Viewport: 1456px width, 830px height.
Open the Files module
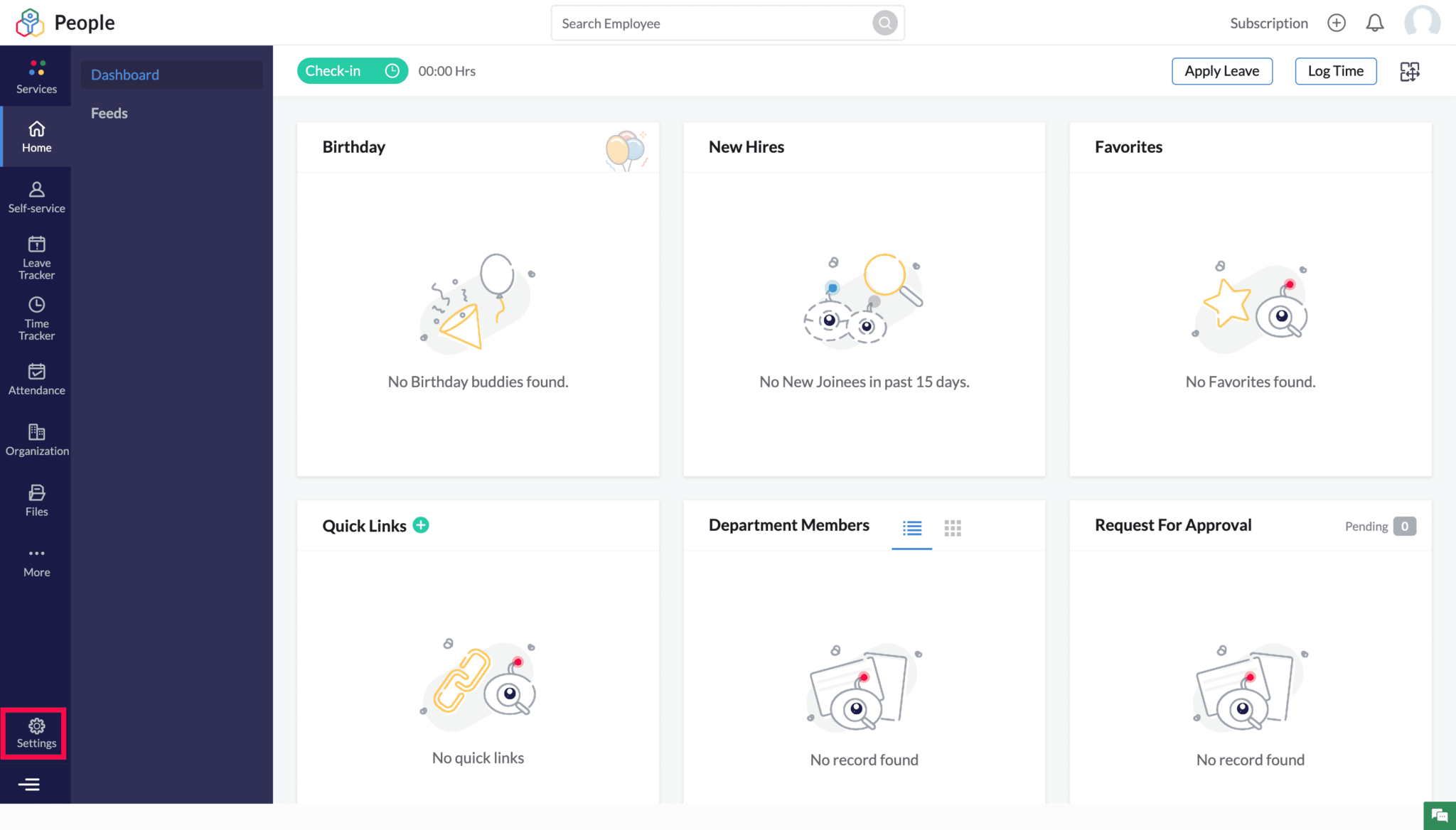[36, 500]
